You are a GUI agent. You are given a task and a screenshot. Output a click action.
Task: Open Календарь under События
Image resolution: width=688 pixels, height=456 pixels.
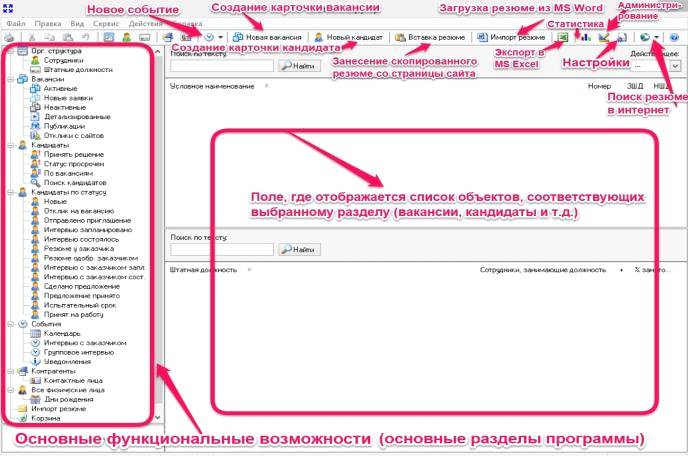(62, 334)
